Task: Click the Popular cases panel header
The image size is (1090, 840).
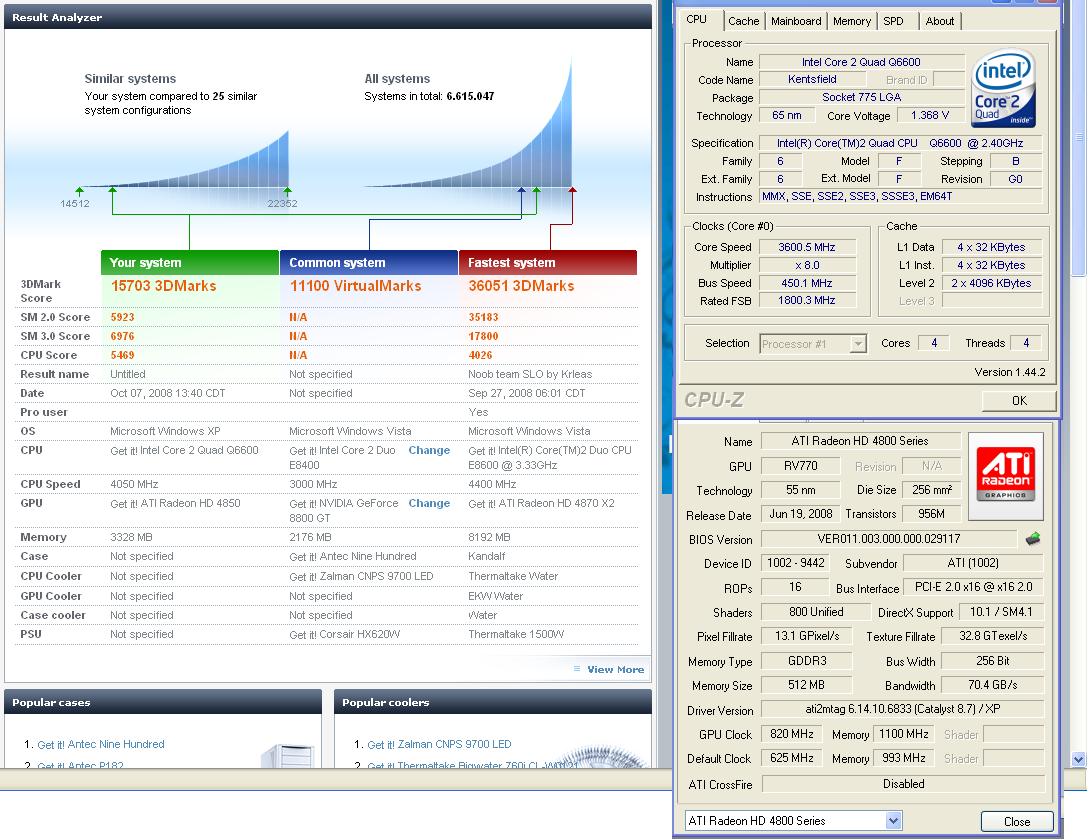Action: [x=163, y=702]
